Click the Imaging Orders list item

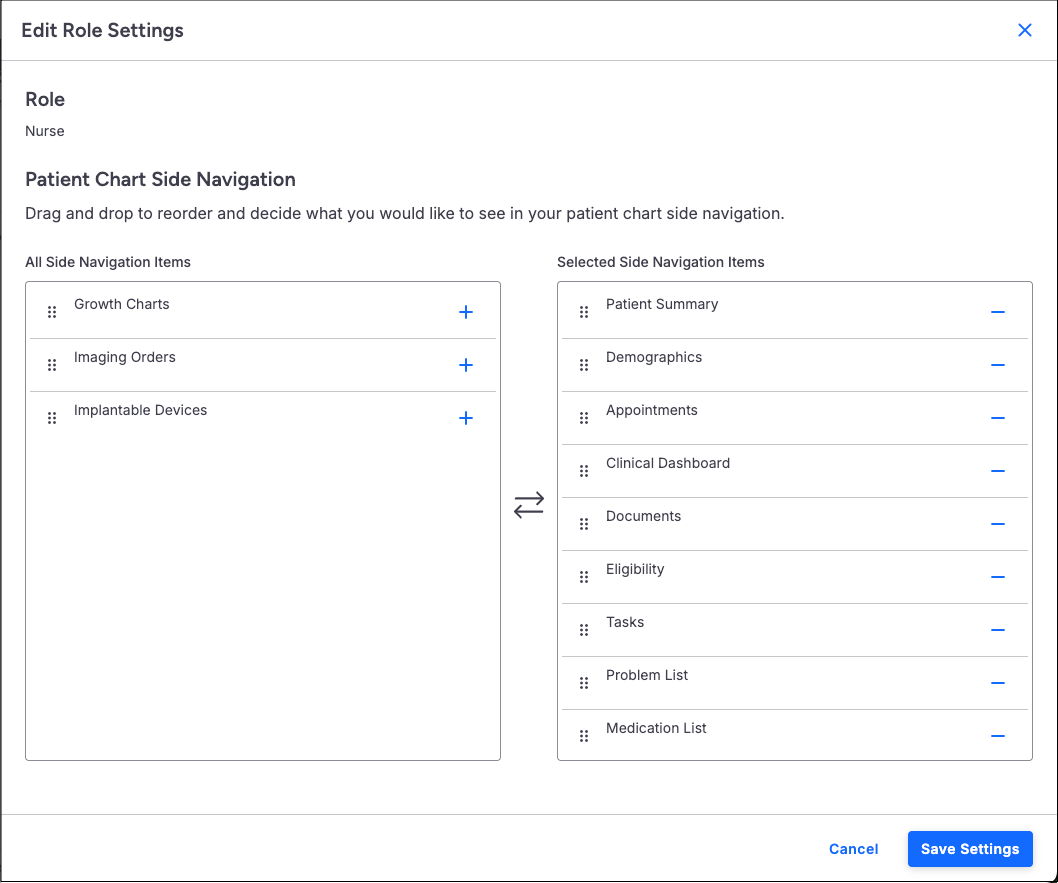(125, 358)
